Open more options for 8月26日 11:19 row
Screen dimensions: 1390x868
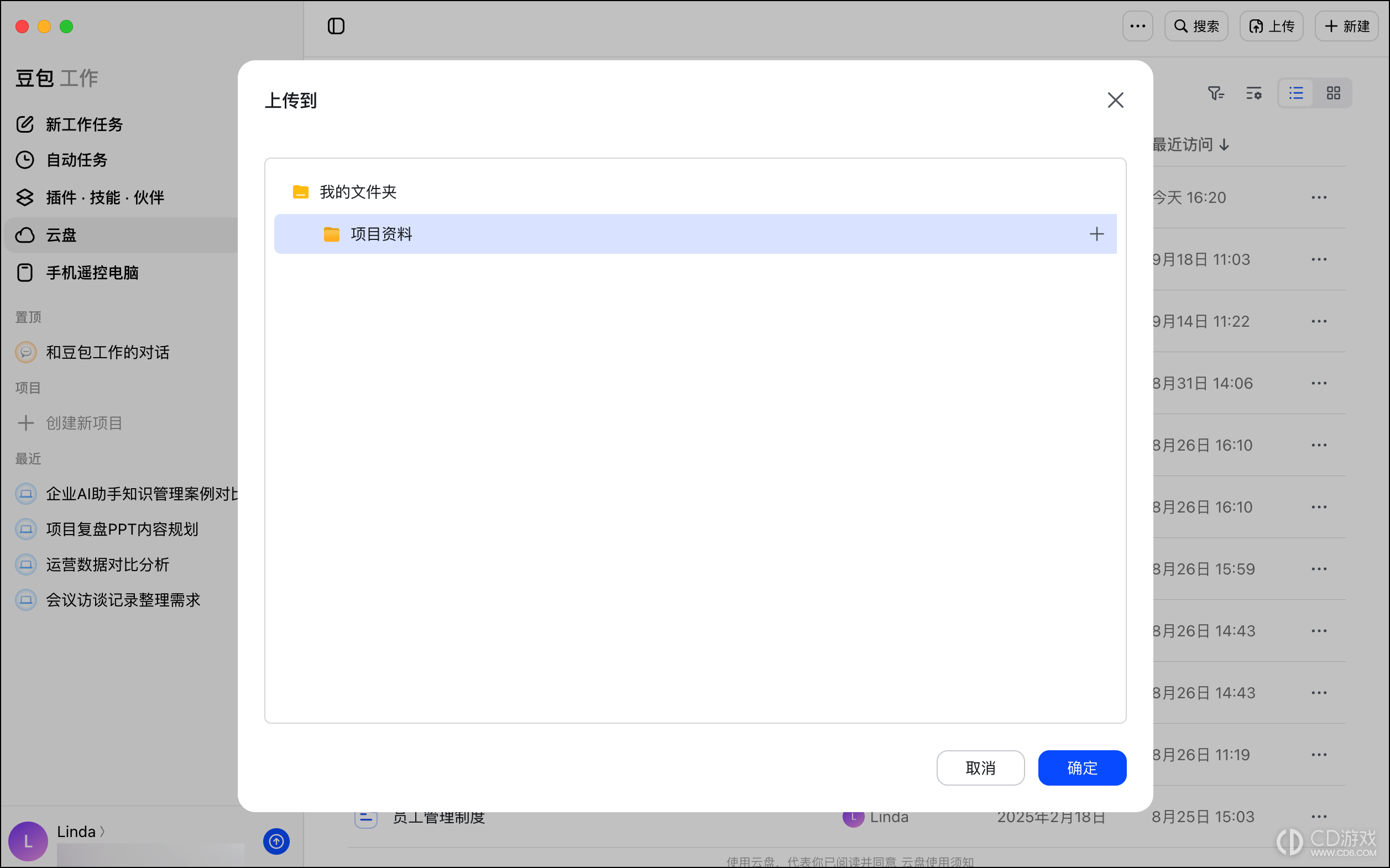point(1319,755)
